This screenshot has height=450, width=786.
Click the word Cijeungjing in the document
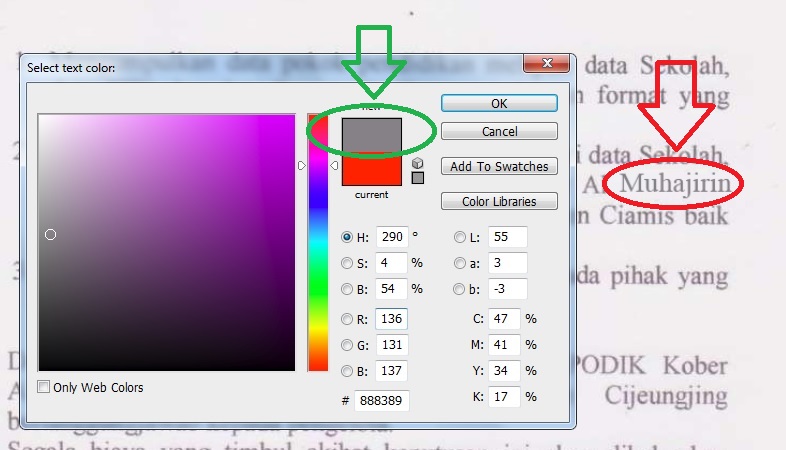pyautogui.click(x=666, y=396)
